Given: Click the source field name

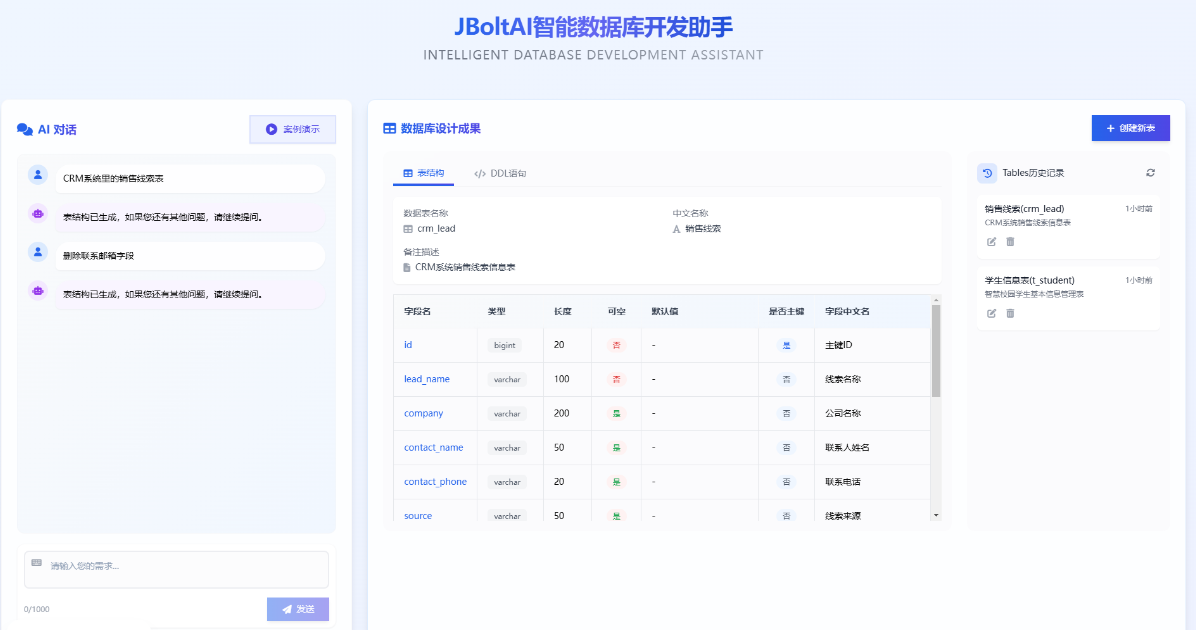Looking at the screenshot, I should pos(418,516).
